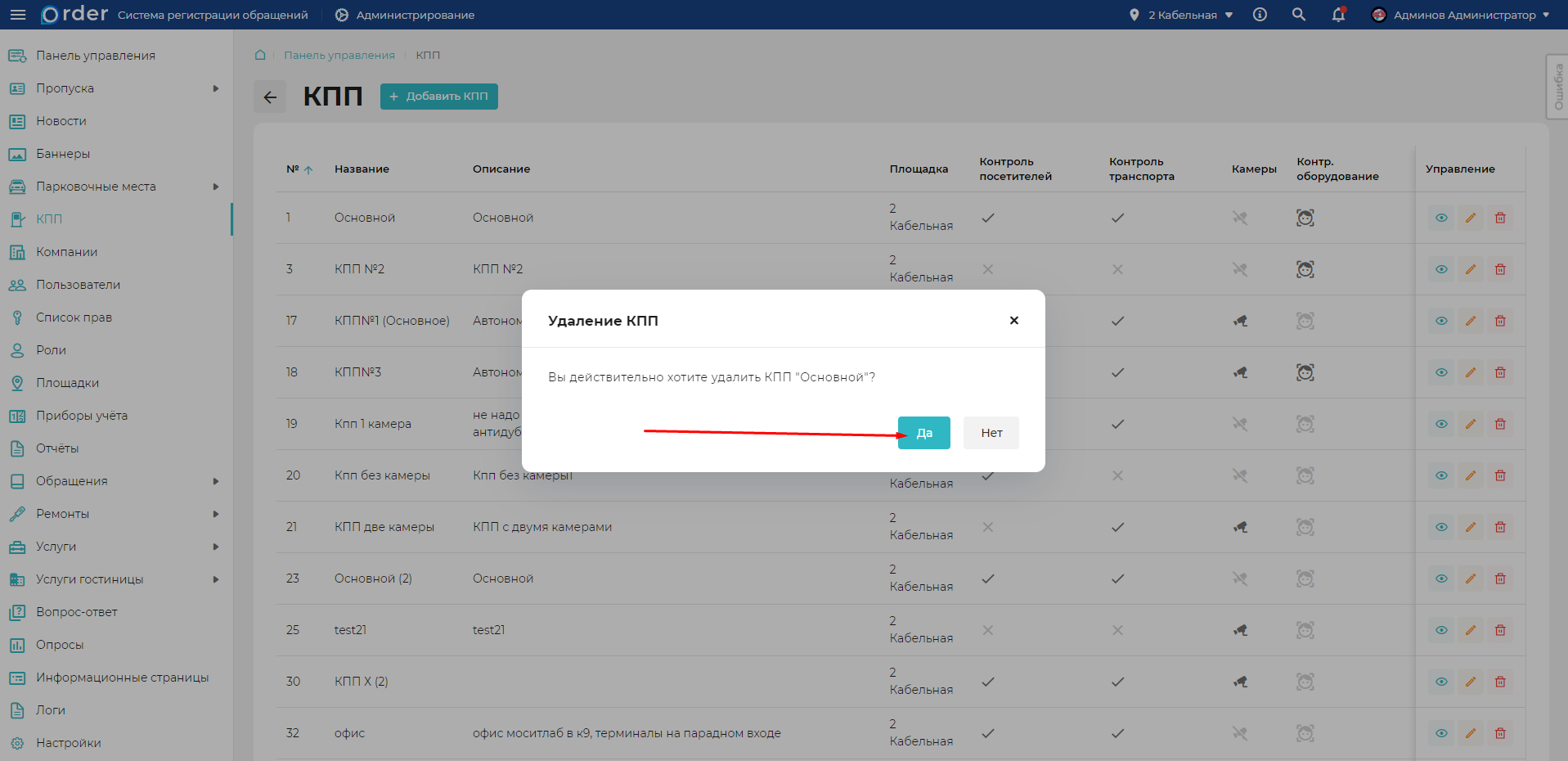View the Основной row via eye icon

tap(1440, 218)
